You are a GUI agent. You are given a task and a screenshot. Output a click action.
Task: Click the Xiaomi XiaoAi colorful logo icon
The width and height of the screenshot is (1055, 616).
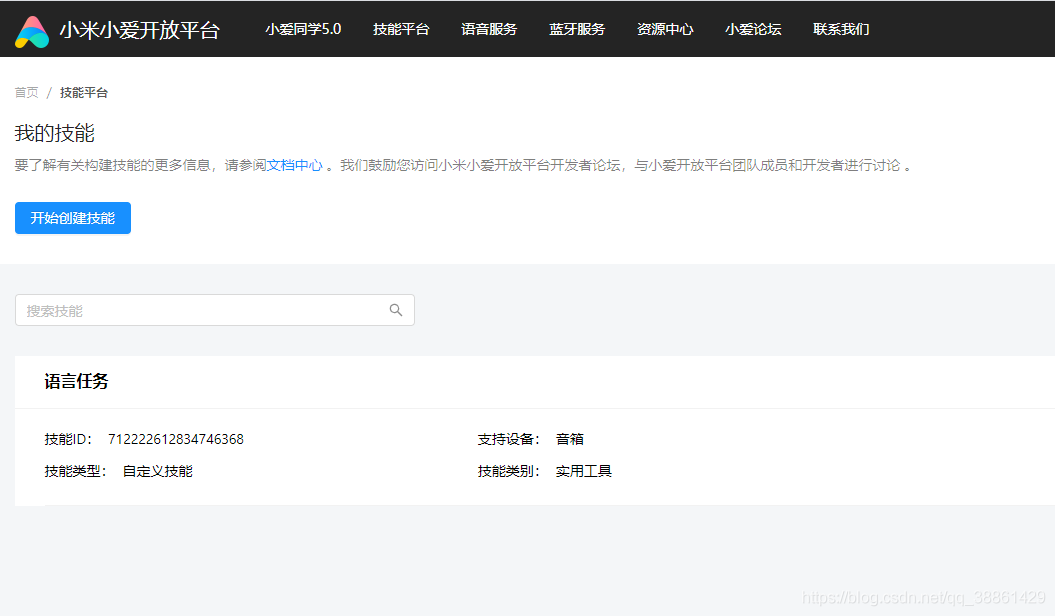click(32, 32)
